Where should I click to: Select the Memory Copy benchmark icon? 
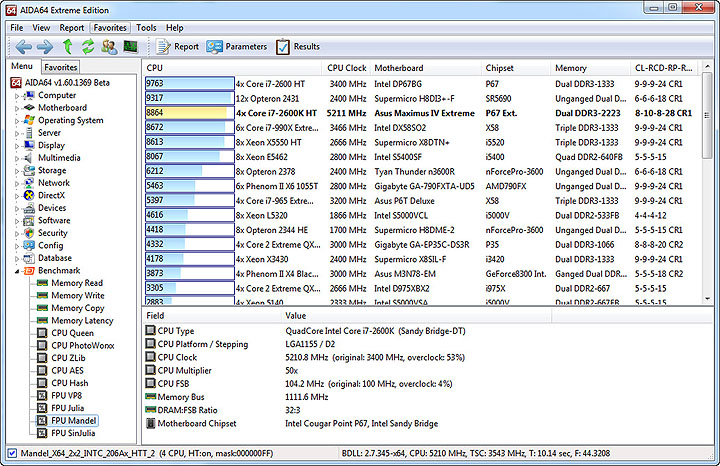[x=42, y=308]
